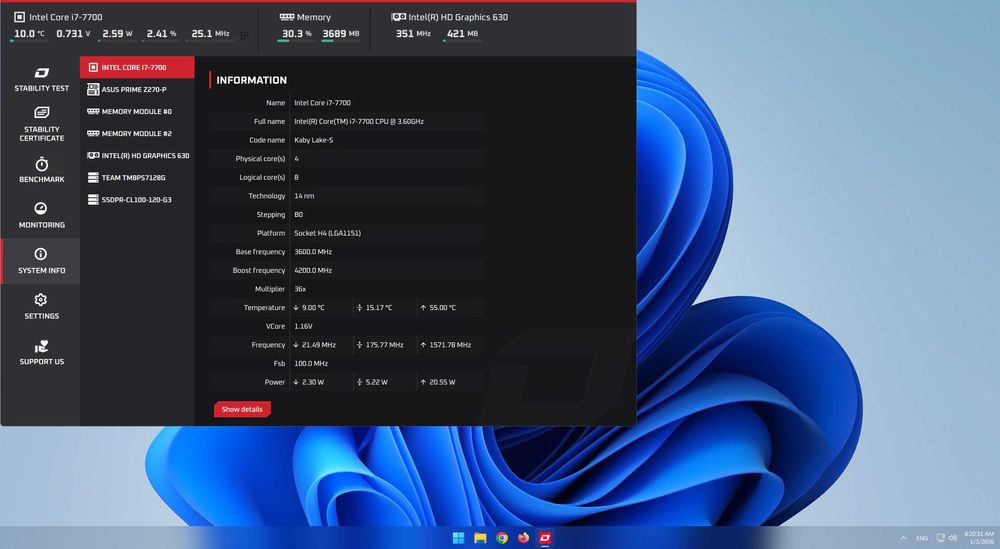Click the 10.0 °C CPU temperature reading
This screenshot has width=1000, height=549.
click(29, 34)
